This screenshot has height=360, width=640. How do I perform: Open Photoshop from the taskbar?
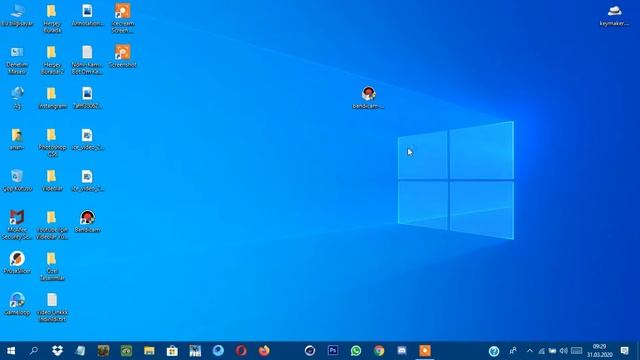coord(333,351)
